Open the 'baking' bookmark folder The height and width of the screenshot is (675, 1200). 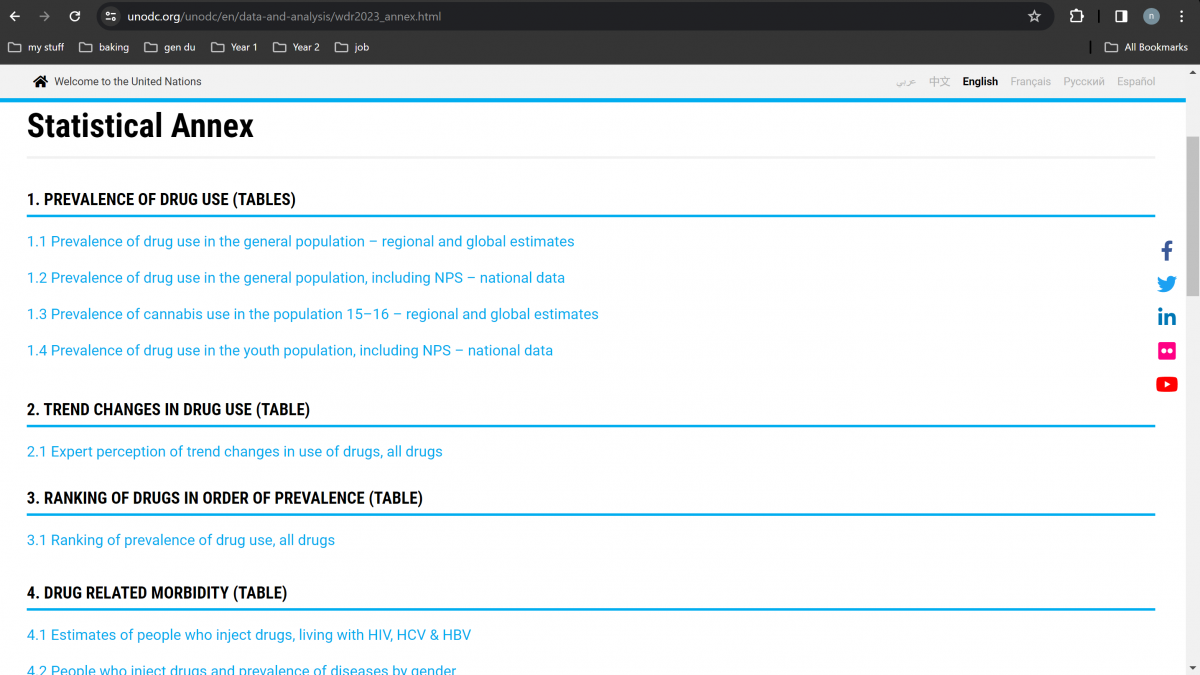[104, 47]
